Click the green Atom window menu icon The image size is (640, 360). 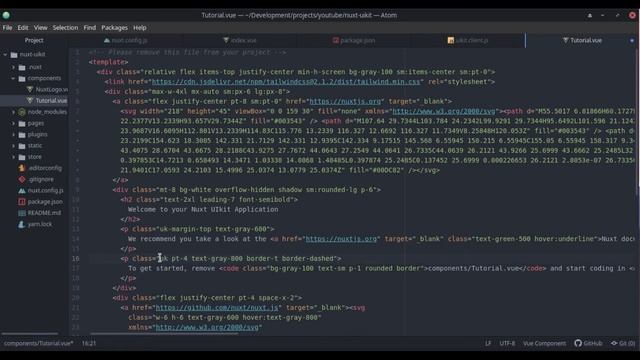coord(6,16)
